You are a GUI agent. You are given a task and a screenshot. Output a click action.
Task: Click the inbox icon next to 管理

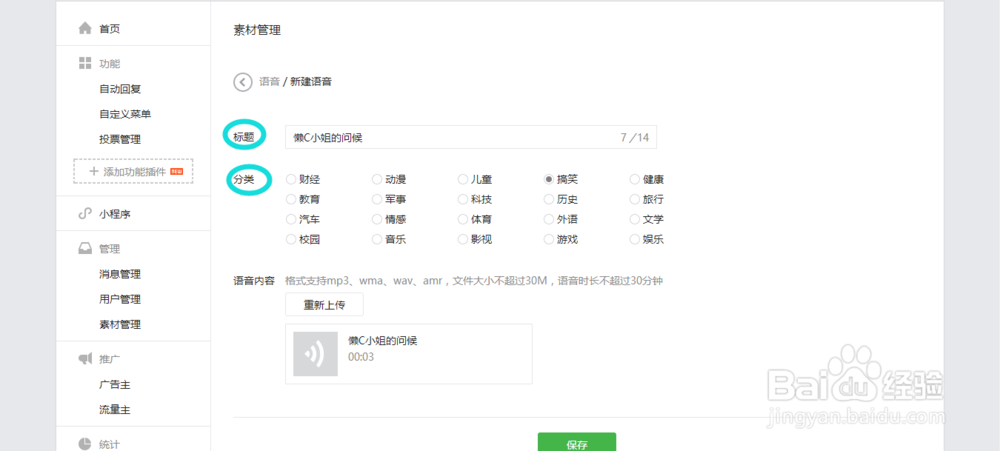(85, 249)
